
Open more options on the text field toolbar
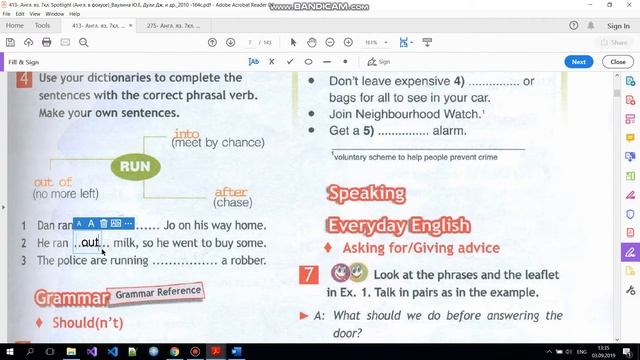(x=129, y=223)
